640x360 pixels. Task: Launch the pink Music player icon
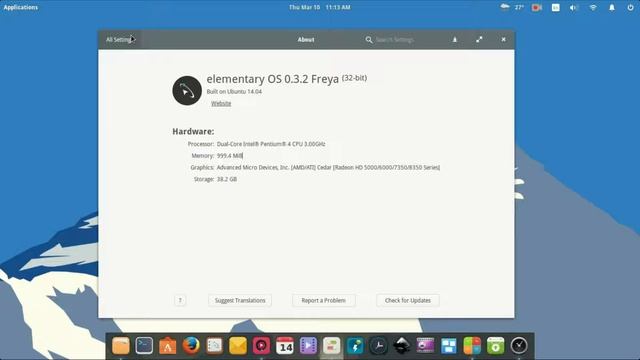tap(261, 346)
